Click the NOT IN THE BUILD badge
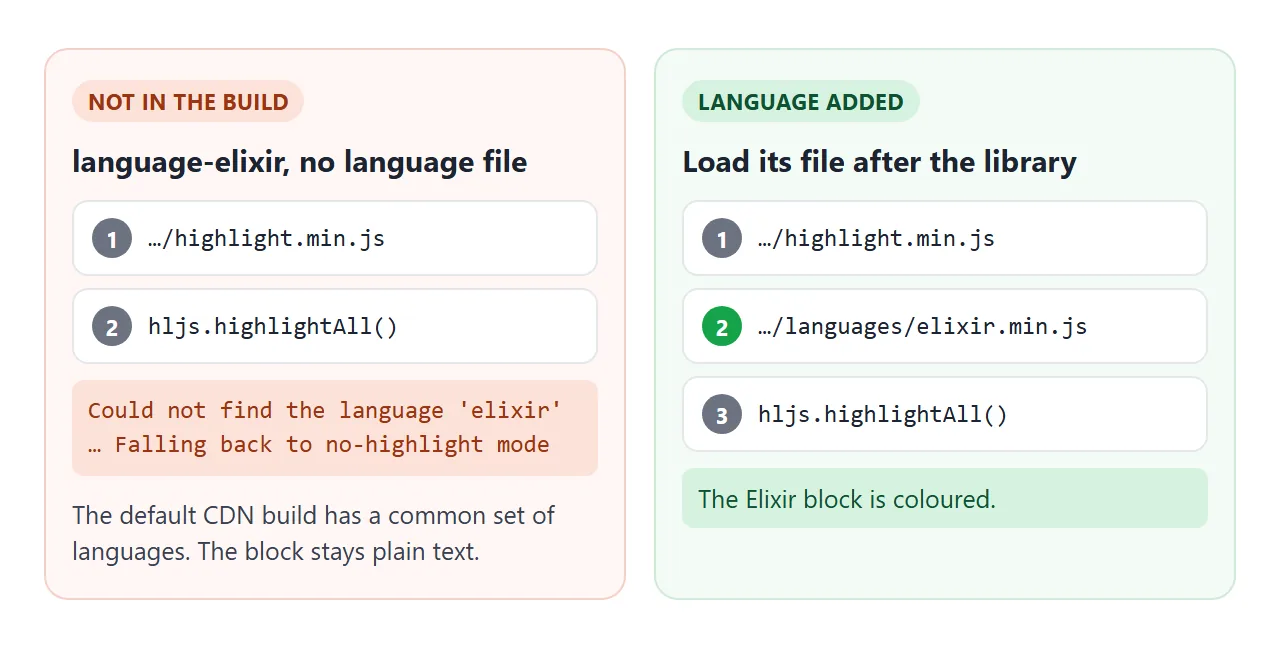This screenshot has height=652, width=1280. [188, 101]
